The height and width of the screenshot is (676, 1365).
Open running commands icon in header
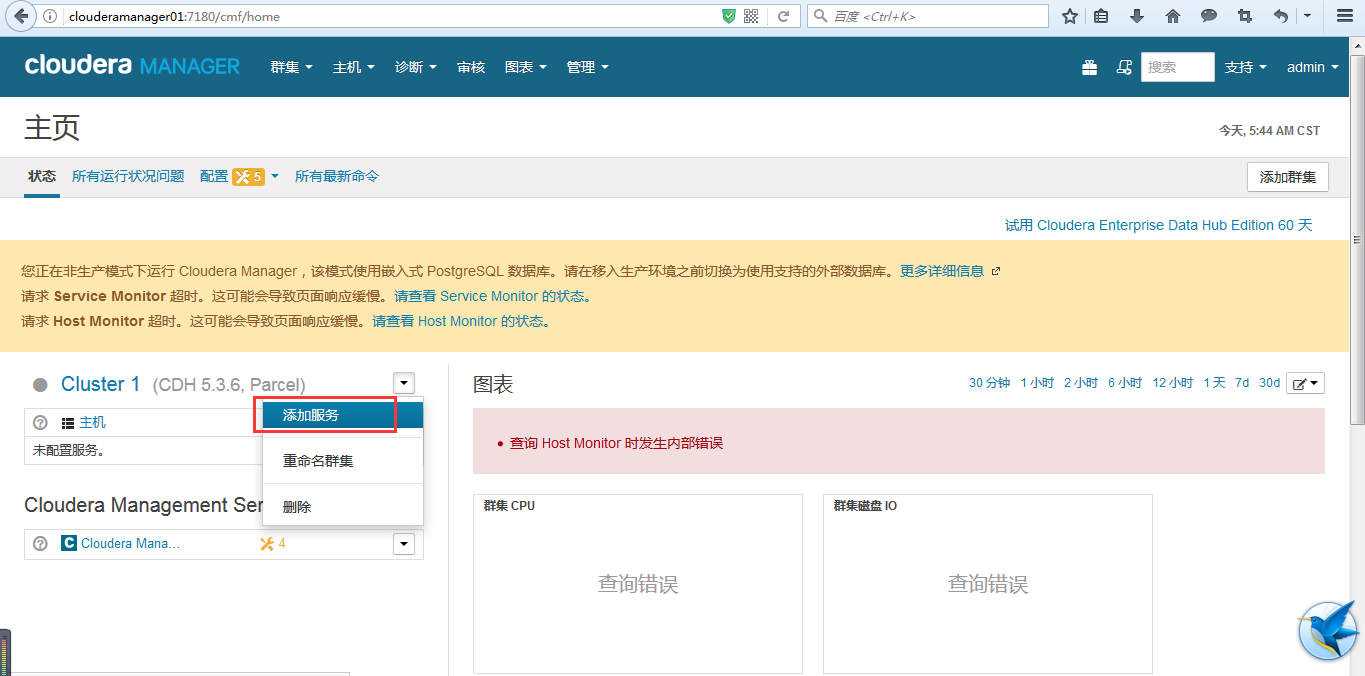tap(1124, 67)
